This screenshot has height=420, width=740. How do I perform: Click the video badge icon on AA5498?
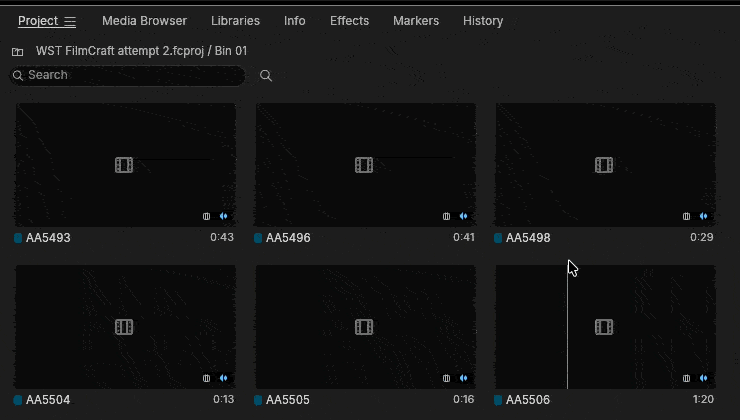pyautogui.click(x=686, y=216)
